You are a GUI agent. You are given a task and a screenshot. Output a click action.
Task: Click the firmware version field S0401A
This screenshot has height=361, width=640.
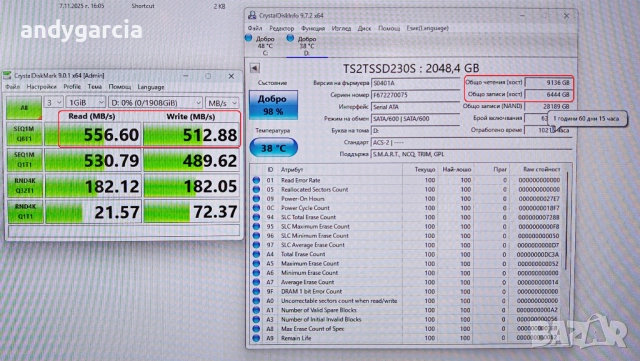[416, 83]
